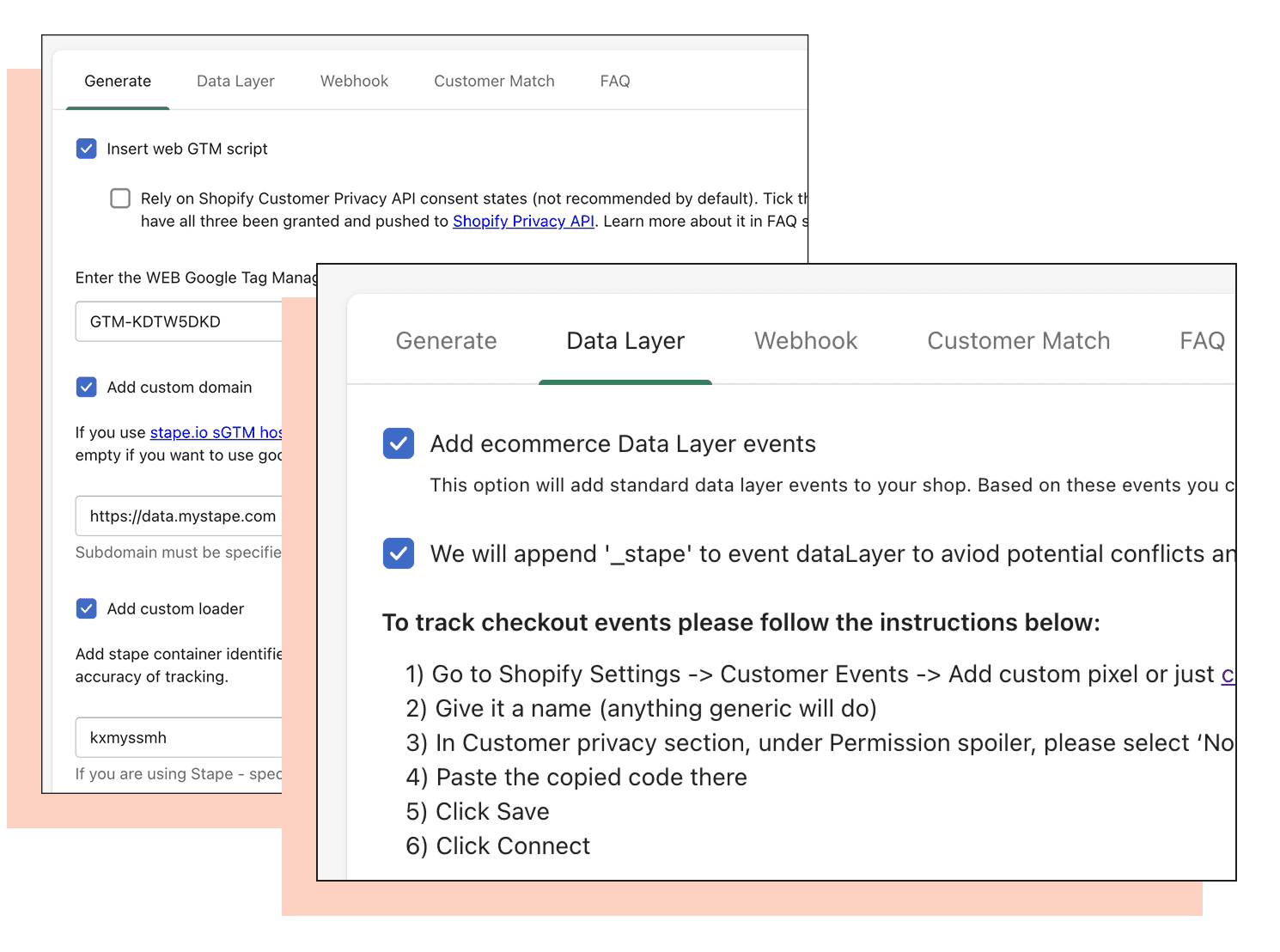Click kxmyssmh container identifier field

point(179,737)
